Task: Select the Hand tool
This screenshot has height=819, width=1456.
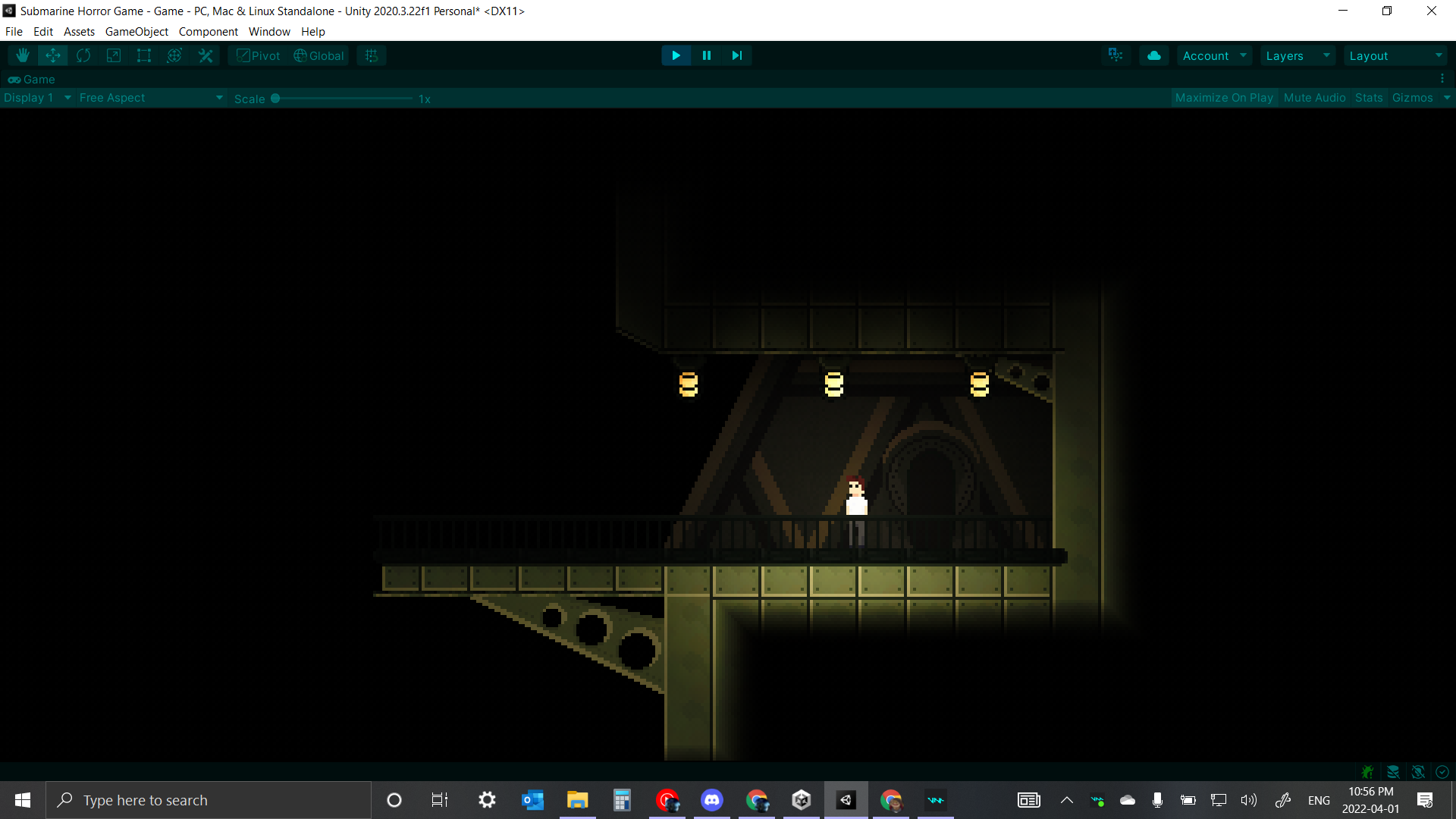Action: pos(23,55)
